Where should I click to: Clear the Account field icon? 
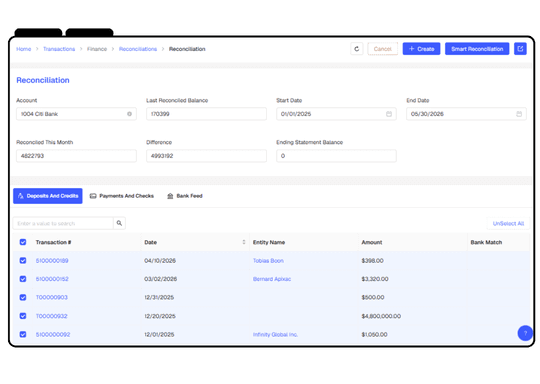(129, 114)
